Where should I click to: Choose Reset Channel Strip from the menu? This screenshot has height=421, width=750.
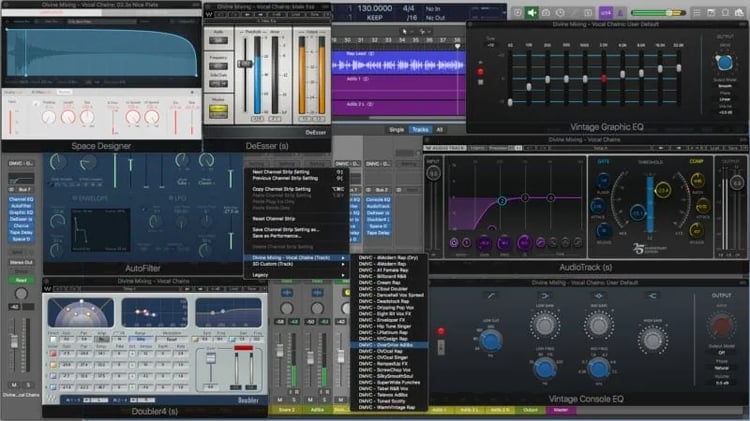296,219
